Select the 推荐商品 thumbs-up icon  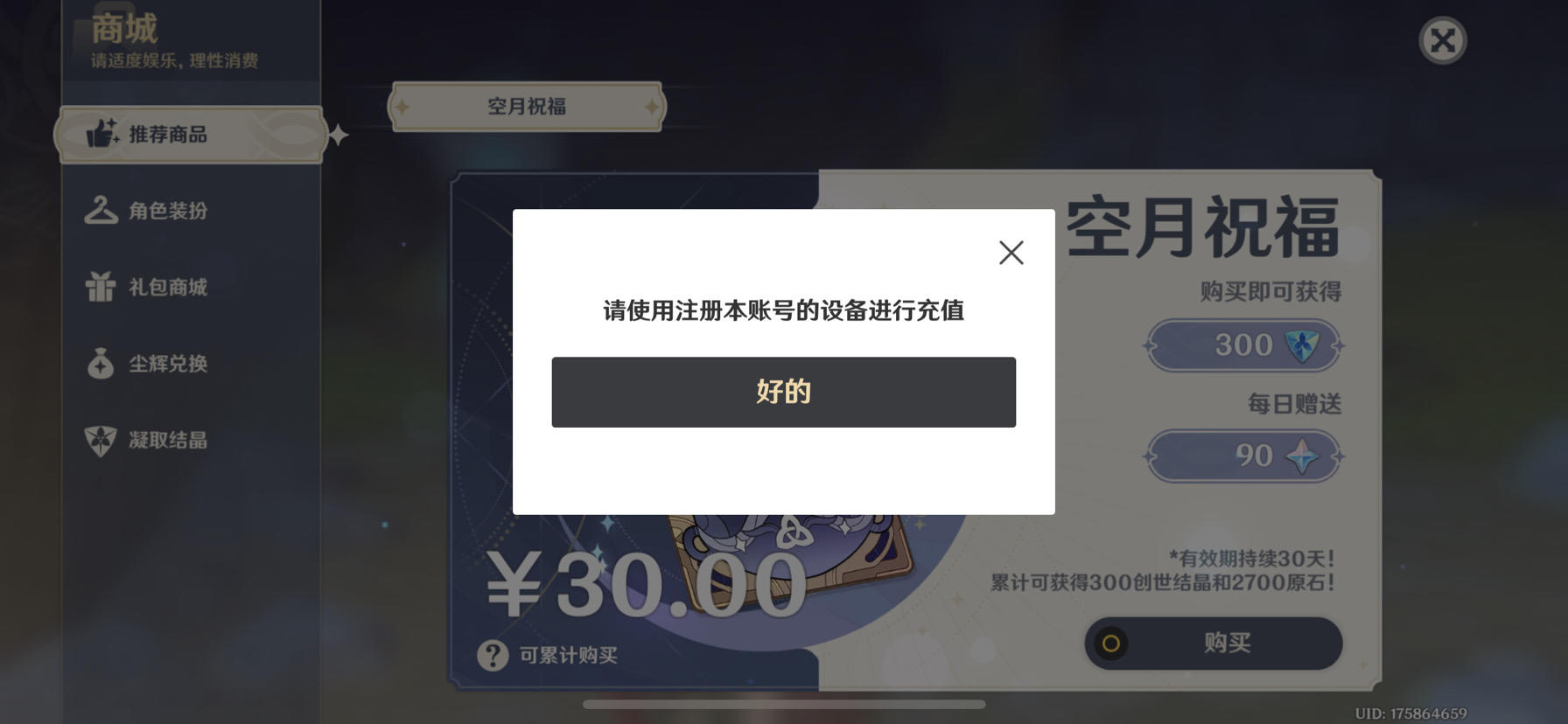[102, 134]
